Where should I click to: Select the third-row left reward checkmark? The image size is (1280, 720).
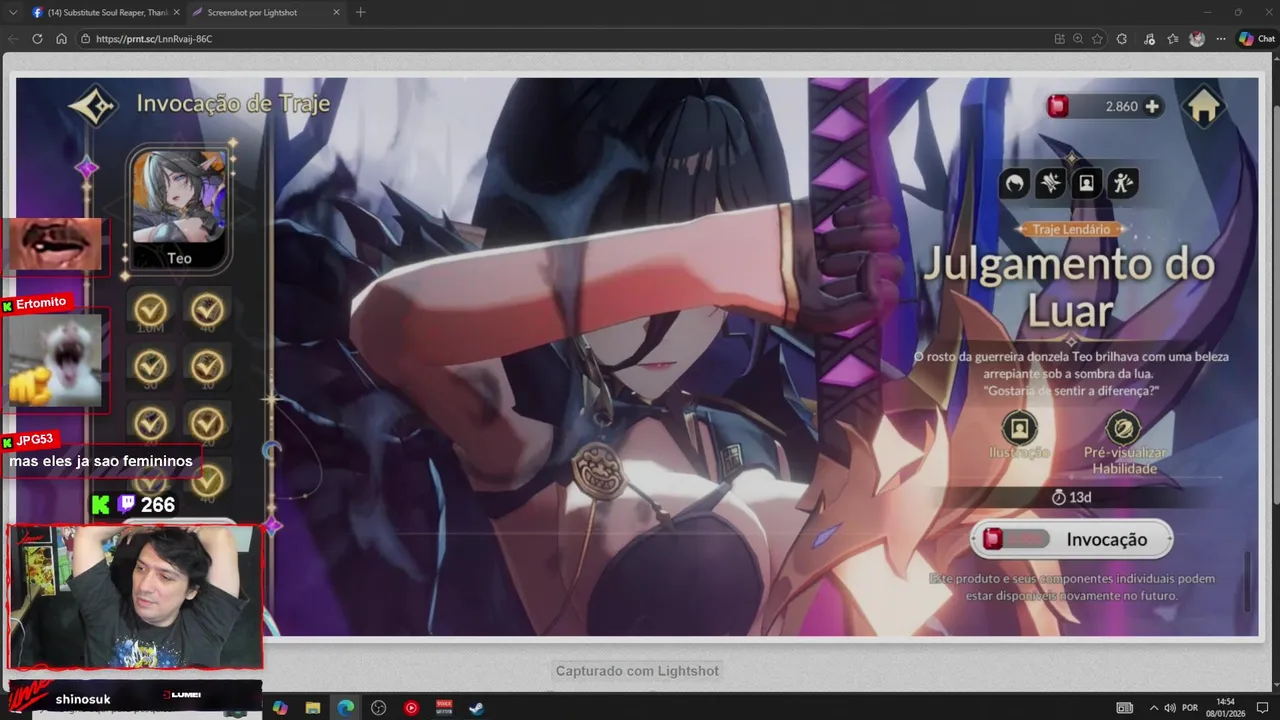[151, 423]
